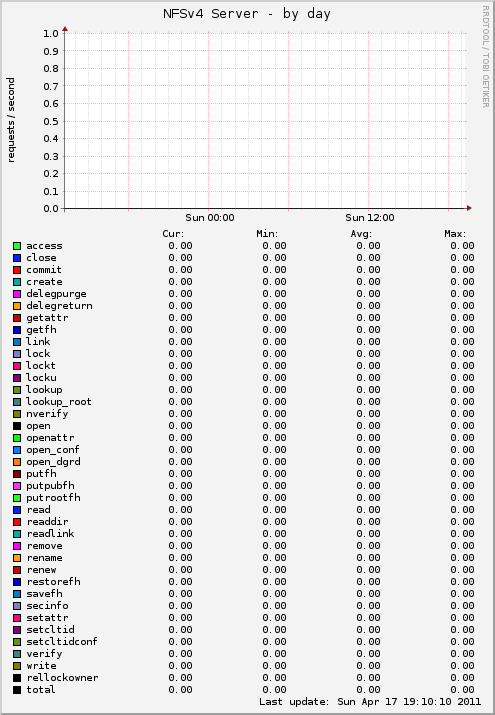
Task: Click the savefh legend swatch
Action: tap(17, 594)
